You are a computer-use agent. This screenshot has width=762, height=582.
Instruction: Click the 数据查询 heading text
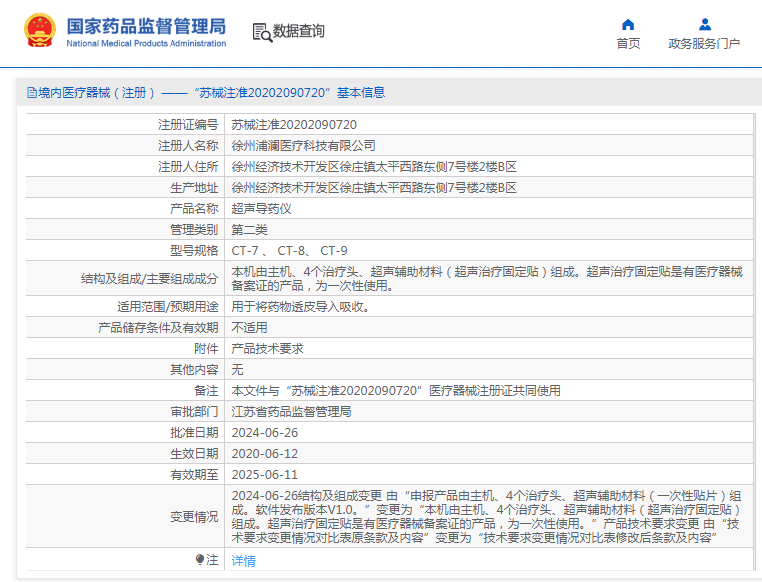[298, 31]
